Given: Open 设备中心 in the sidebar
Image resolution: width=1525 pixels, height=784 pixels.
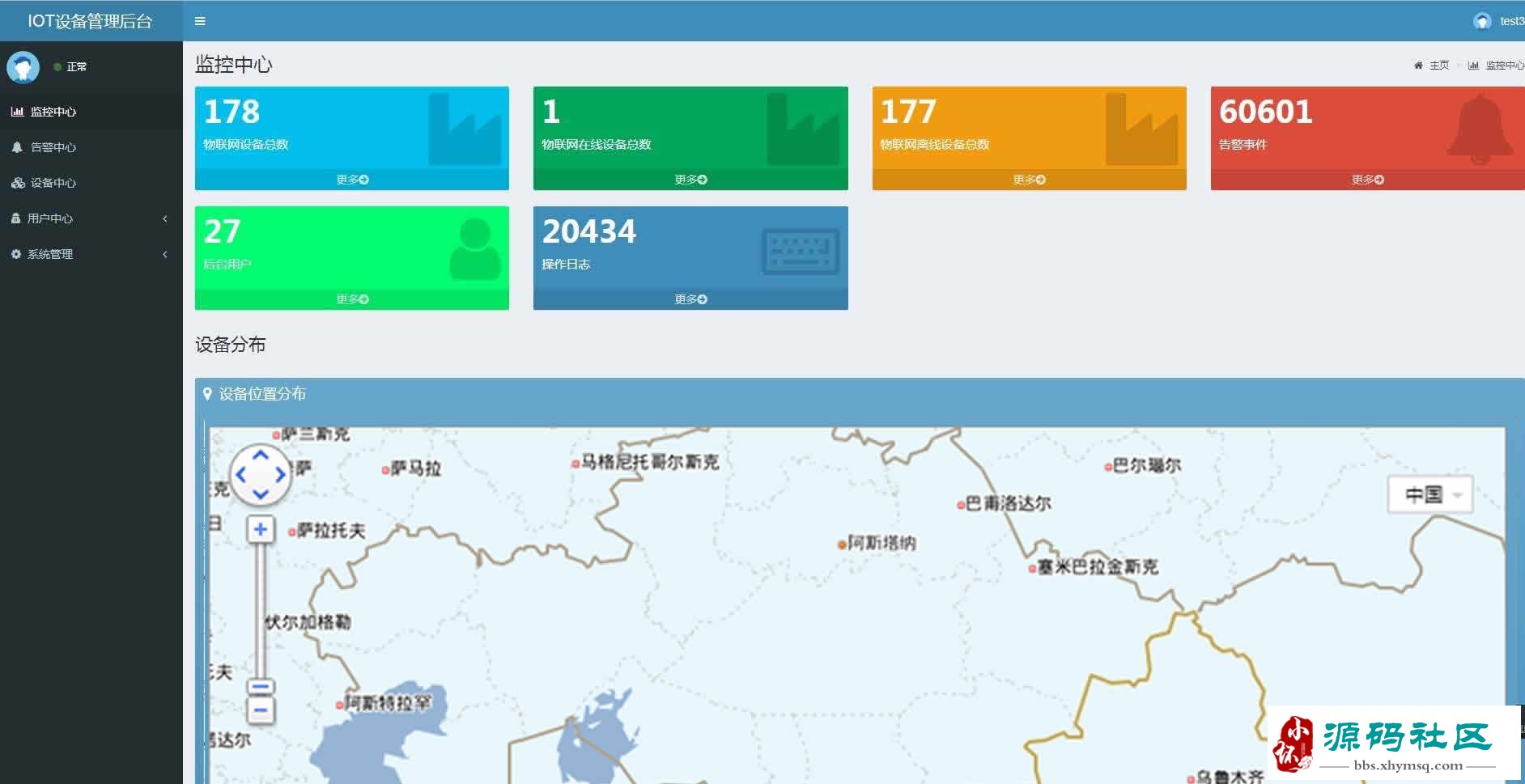Looking at the screenshot, I should pyautogui.click(x=91, y=183).
